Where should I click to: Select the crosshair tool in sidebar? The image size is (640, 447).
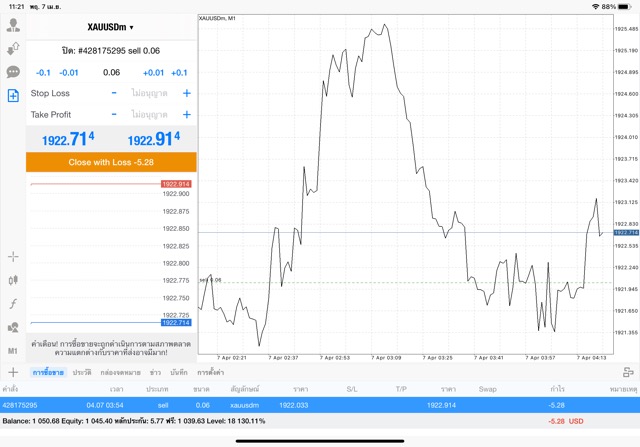tap(13, 257)
